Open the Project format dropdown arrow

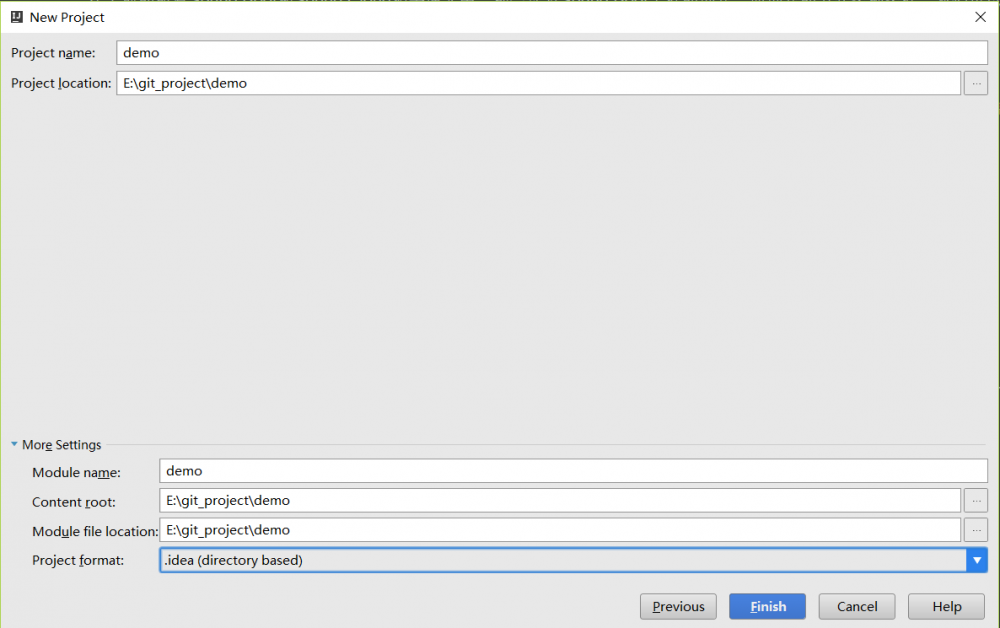click(x=977, y=560)
